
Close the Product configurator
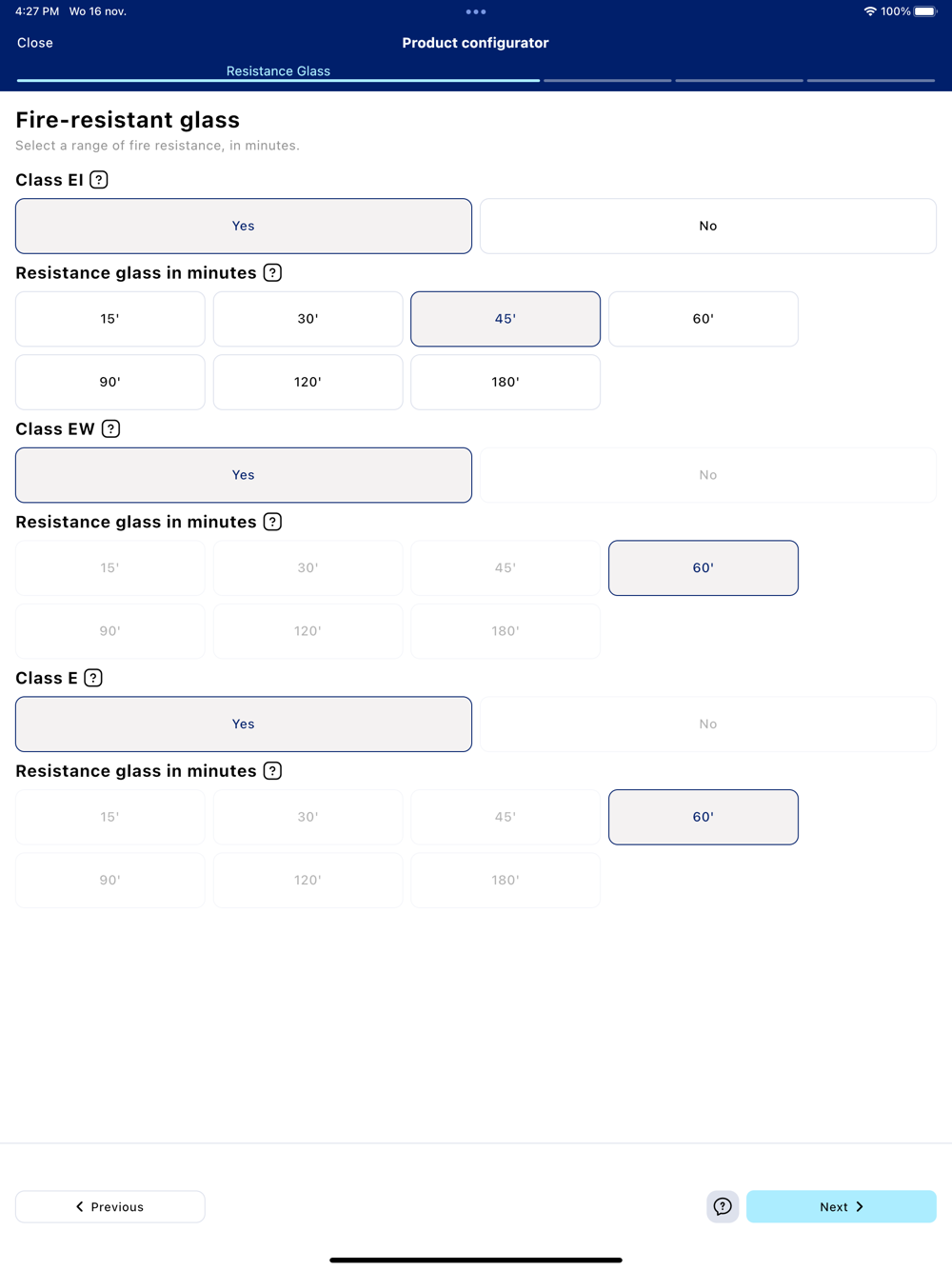tap(35, 43)
